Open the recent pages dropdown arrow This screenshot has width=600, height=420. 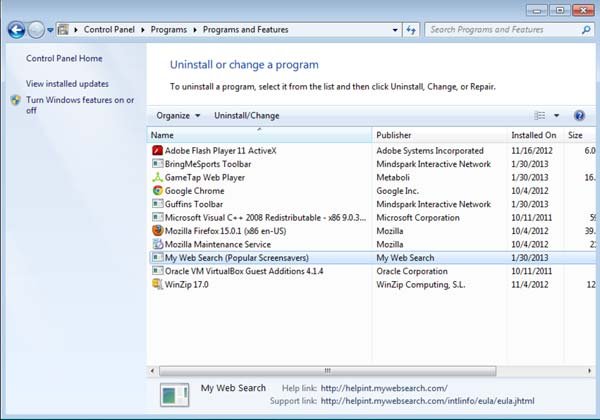click(50, 30)
